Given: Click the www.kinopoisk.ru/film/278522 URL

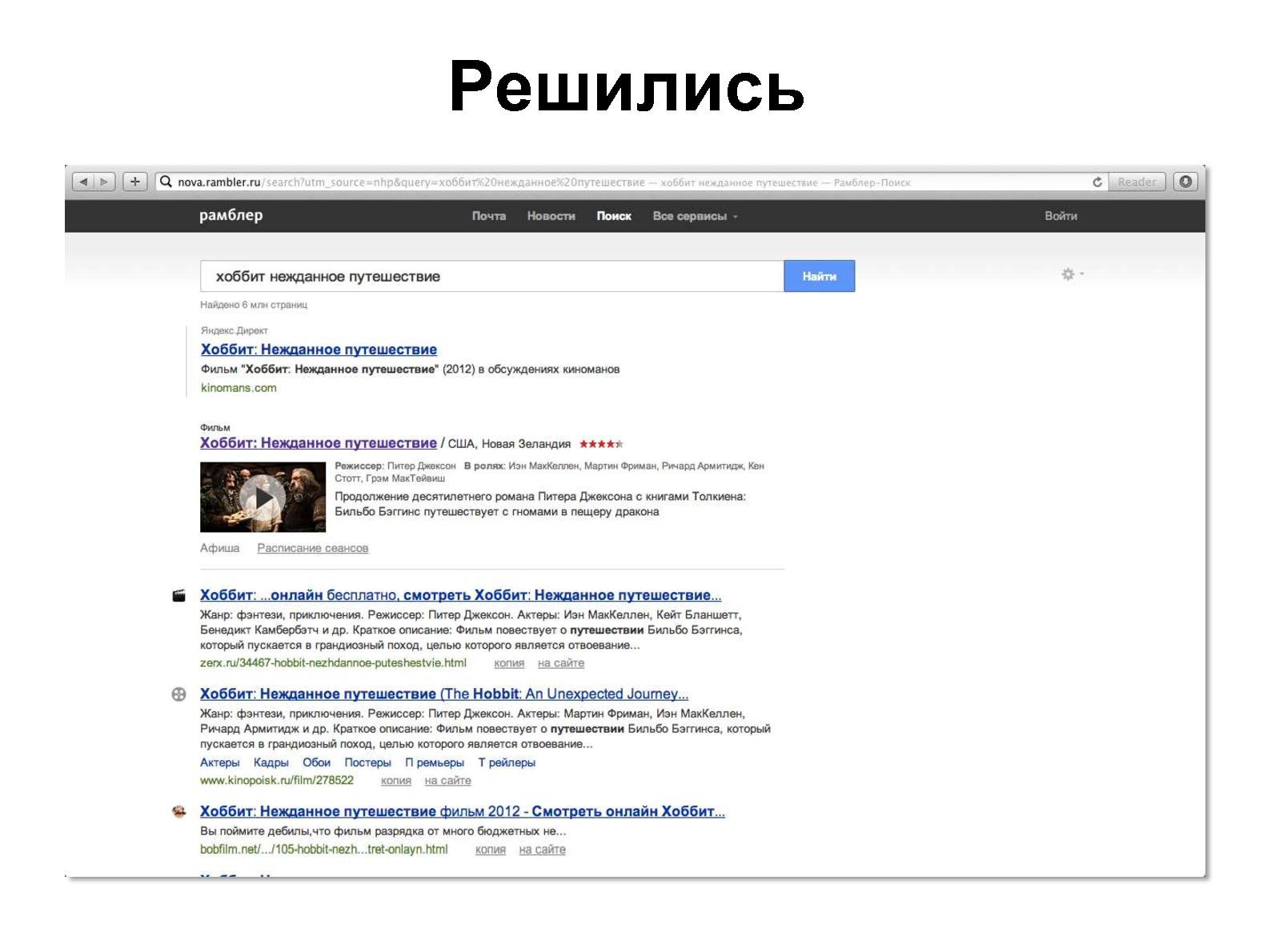Looking at the screenshot, I should [276, 781].
